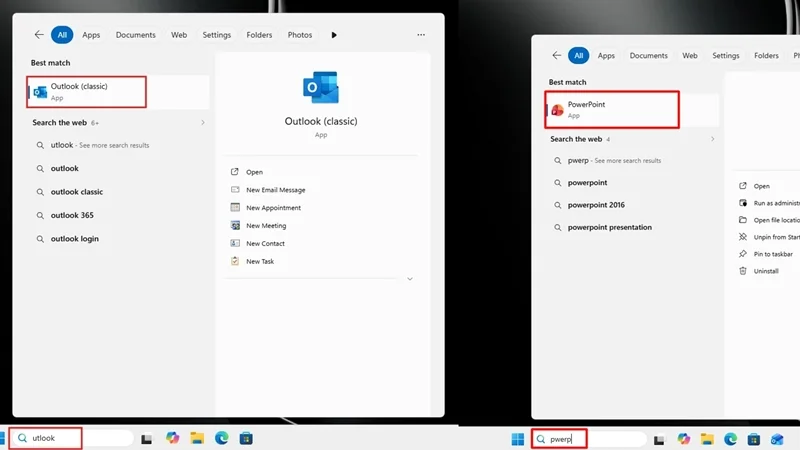Select the Web tab in right search panel

point(690,55)
